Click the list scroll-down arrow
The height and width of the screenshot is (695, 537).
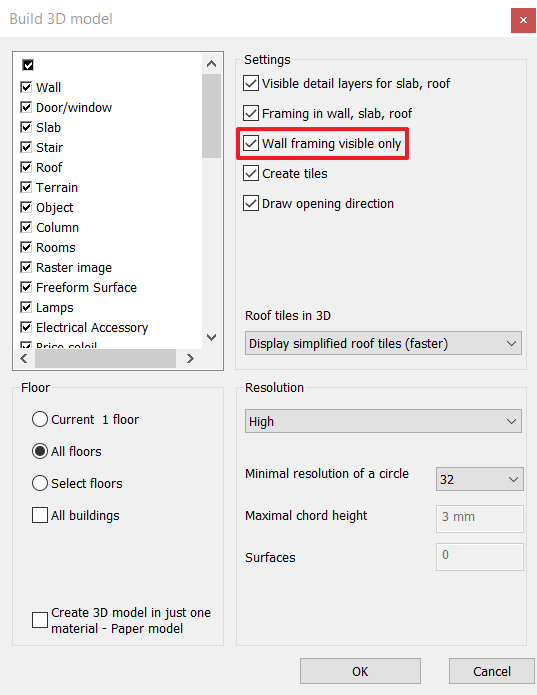pyautogui.click(x=212, y=337)
